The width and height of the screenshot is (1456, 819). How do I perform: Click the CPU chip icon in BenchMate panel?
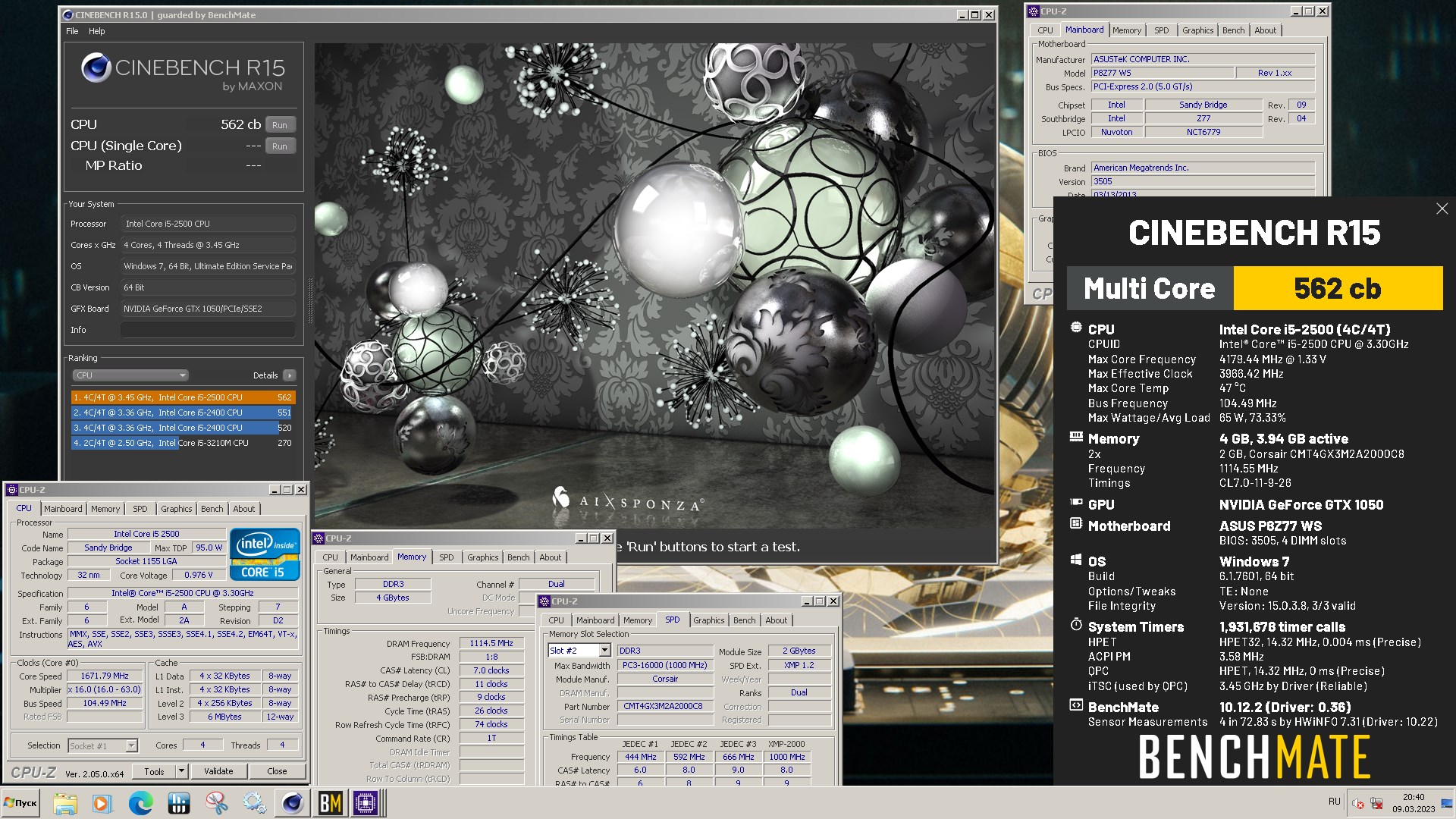[1076, 328]
